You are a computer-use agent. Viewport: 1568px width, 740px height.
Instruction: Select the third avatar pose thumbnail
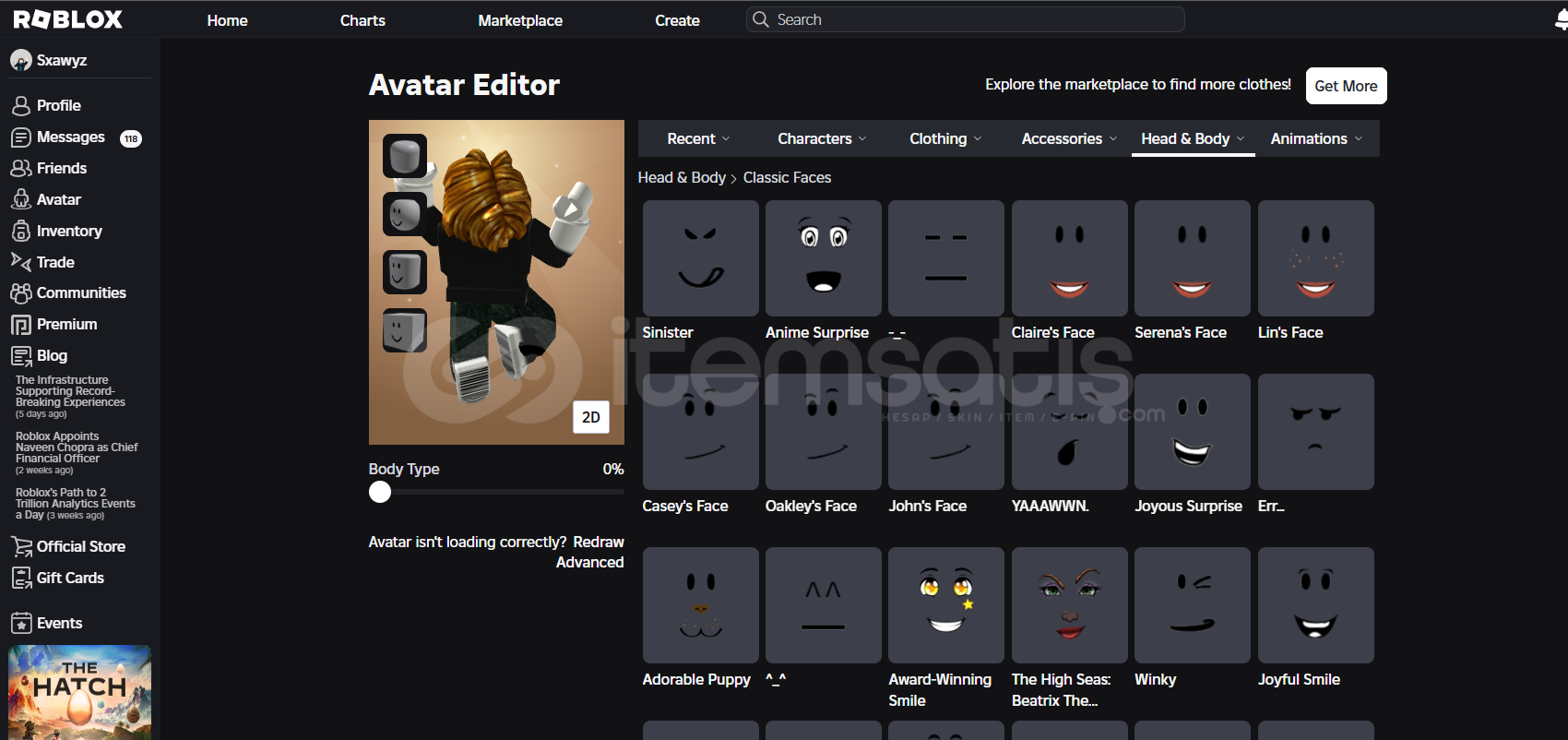pyautogui.click(x=405, y=272)
